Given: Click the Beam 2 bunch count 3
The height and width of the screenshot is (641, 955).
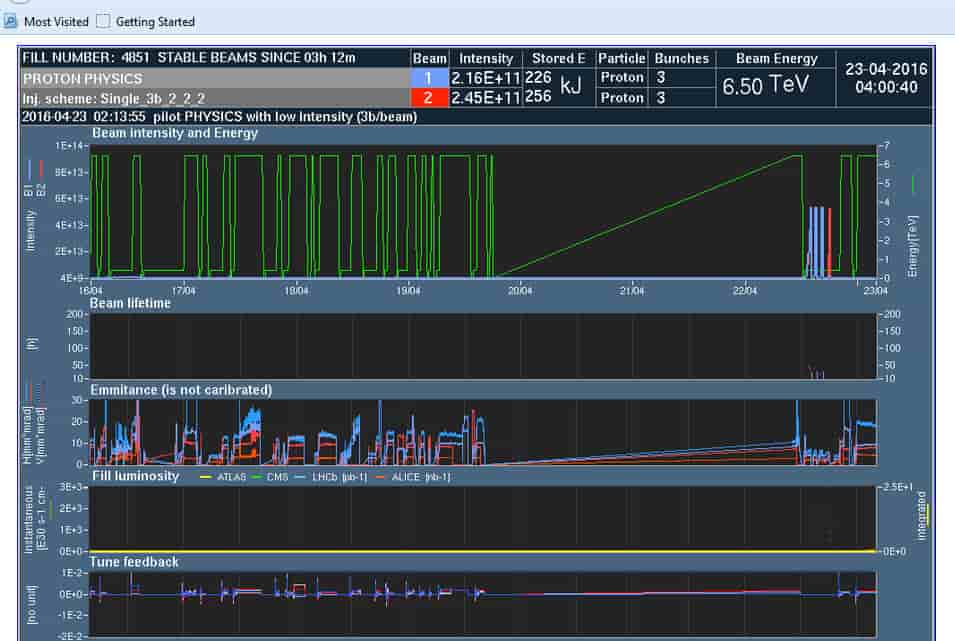Looking at the screenshot, I should click(x=661, y=97).
